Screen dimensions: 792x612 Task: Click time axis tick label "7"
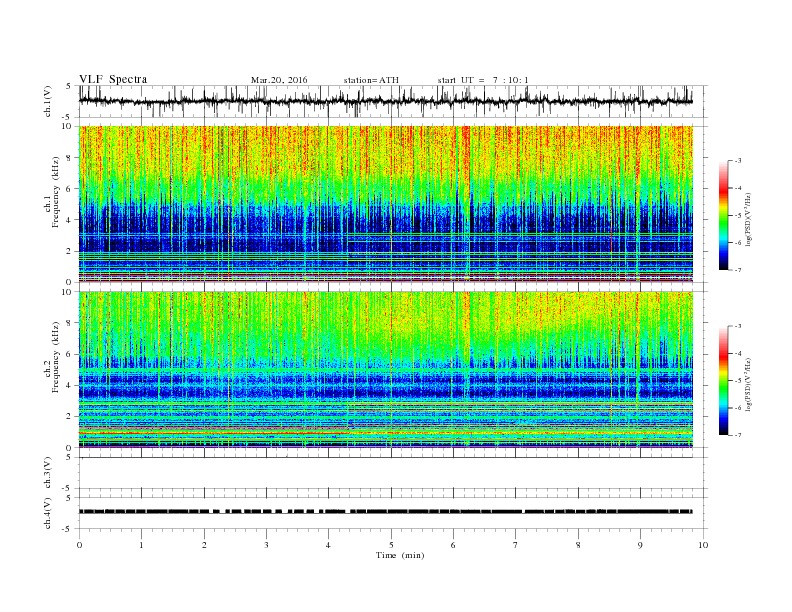516,545
